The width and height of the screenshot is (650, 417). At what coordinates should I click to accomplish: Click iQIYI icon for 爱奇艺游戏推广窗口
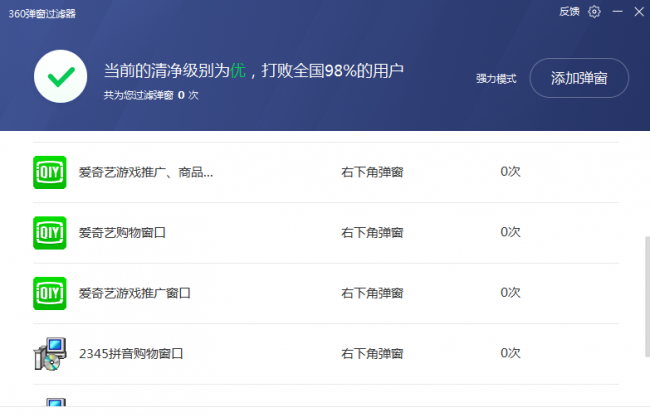coord(50,293)
